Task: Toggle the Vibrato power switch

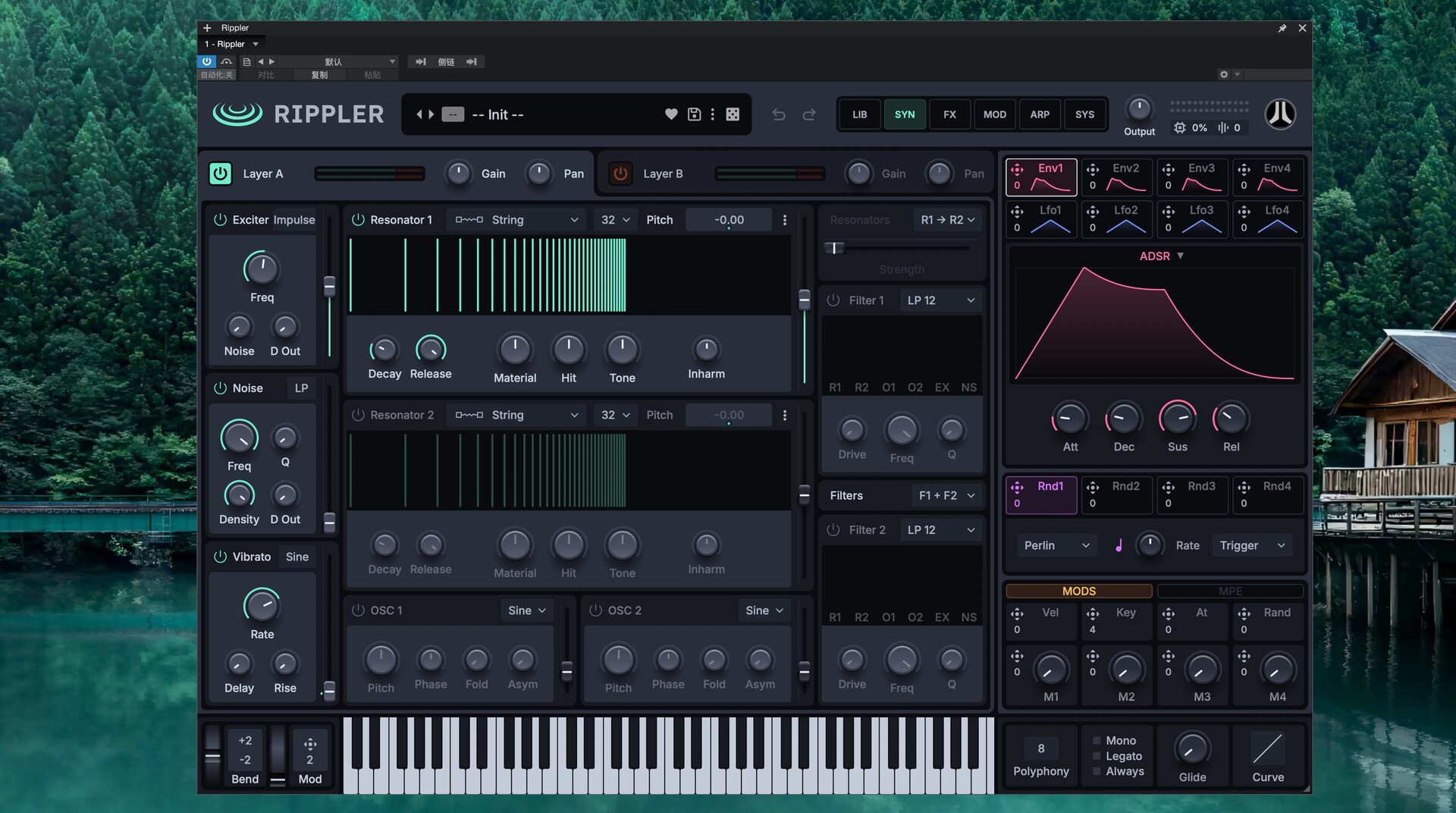Action: coord(220,557)
